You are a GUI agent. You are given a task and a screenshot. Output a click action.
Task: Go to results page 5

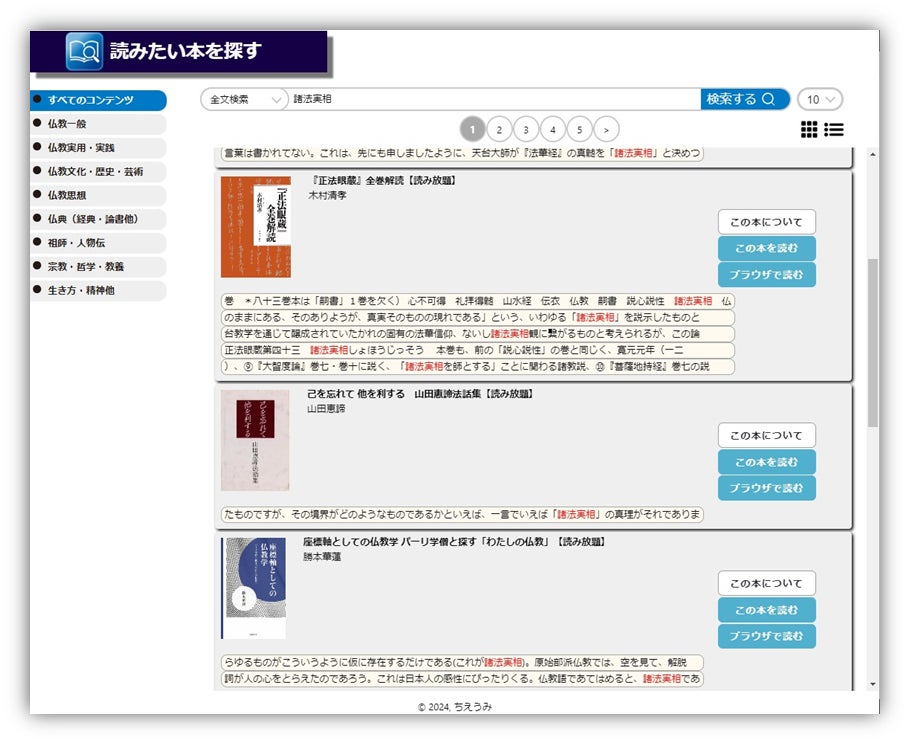(579, 129)
